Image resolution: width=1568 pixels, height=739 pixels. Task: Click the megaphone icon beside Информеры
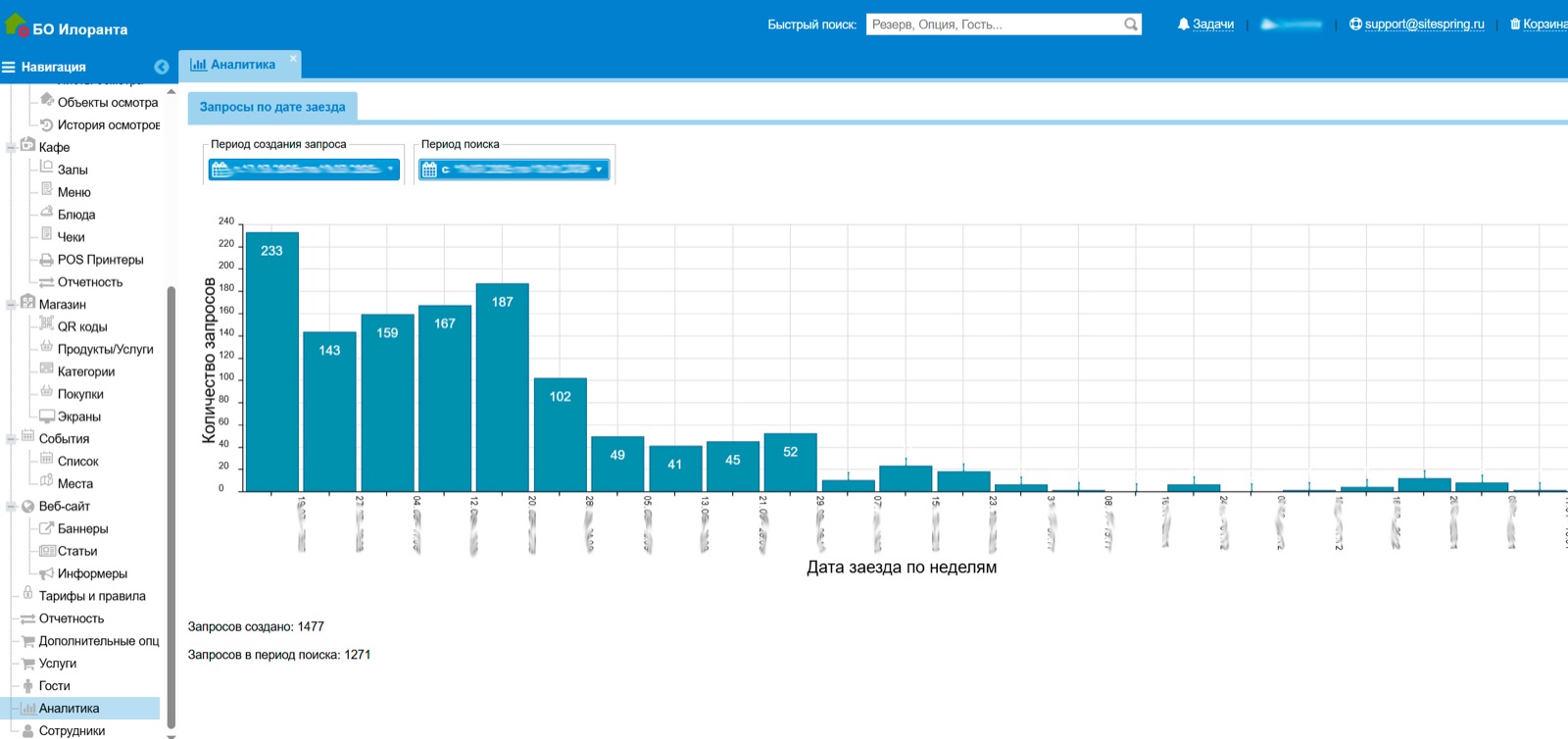46,573
